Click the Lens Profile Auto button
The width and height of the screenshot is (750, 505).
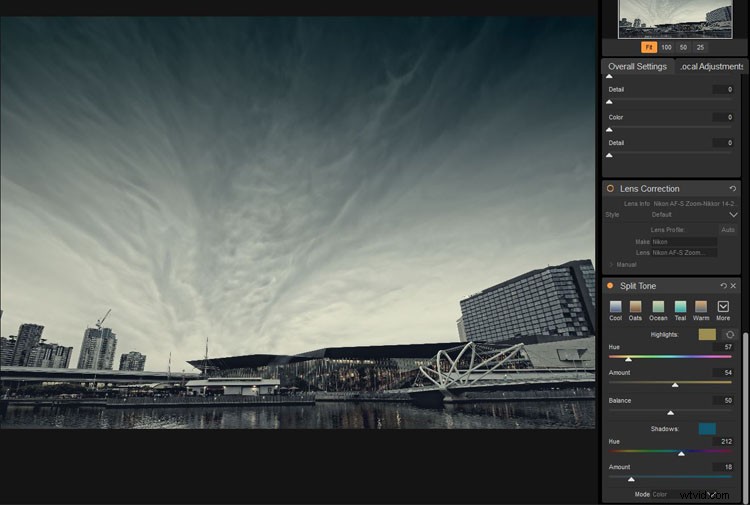tap(728, 230)
